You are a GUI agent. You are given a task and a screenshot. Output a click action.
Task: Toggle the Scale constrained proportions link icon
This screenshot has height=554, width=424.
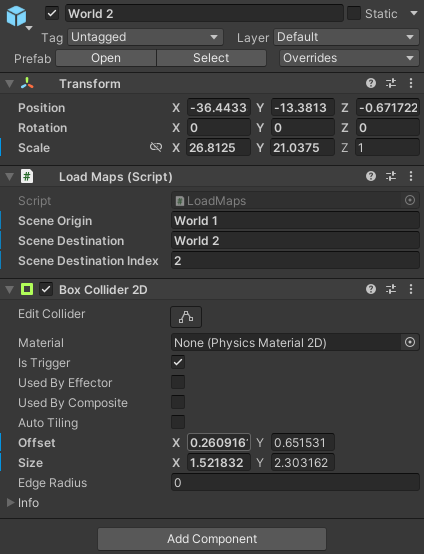point(156,147)
